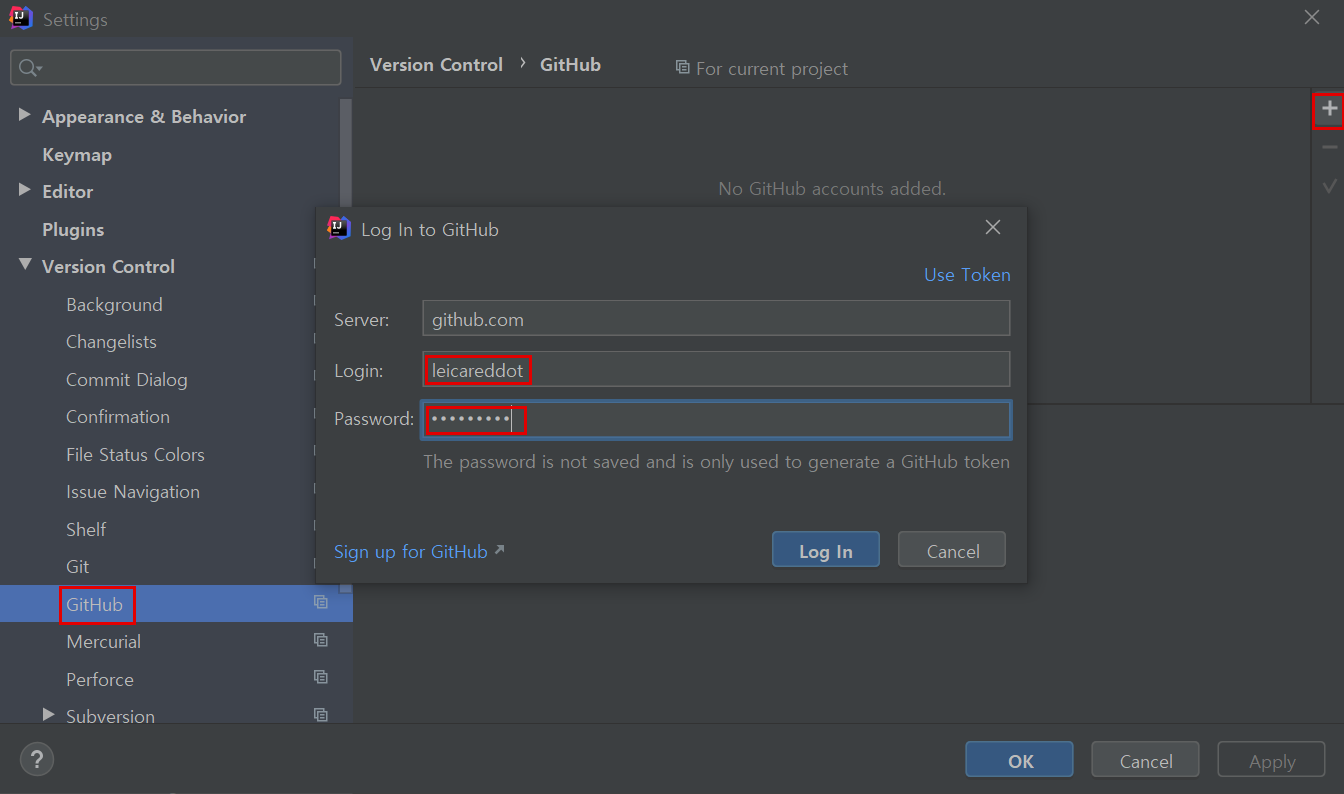Click the IntelliJ icon in login dialog title
Screen dimensions: 1344x794
click(x=339, y=228)
